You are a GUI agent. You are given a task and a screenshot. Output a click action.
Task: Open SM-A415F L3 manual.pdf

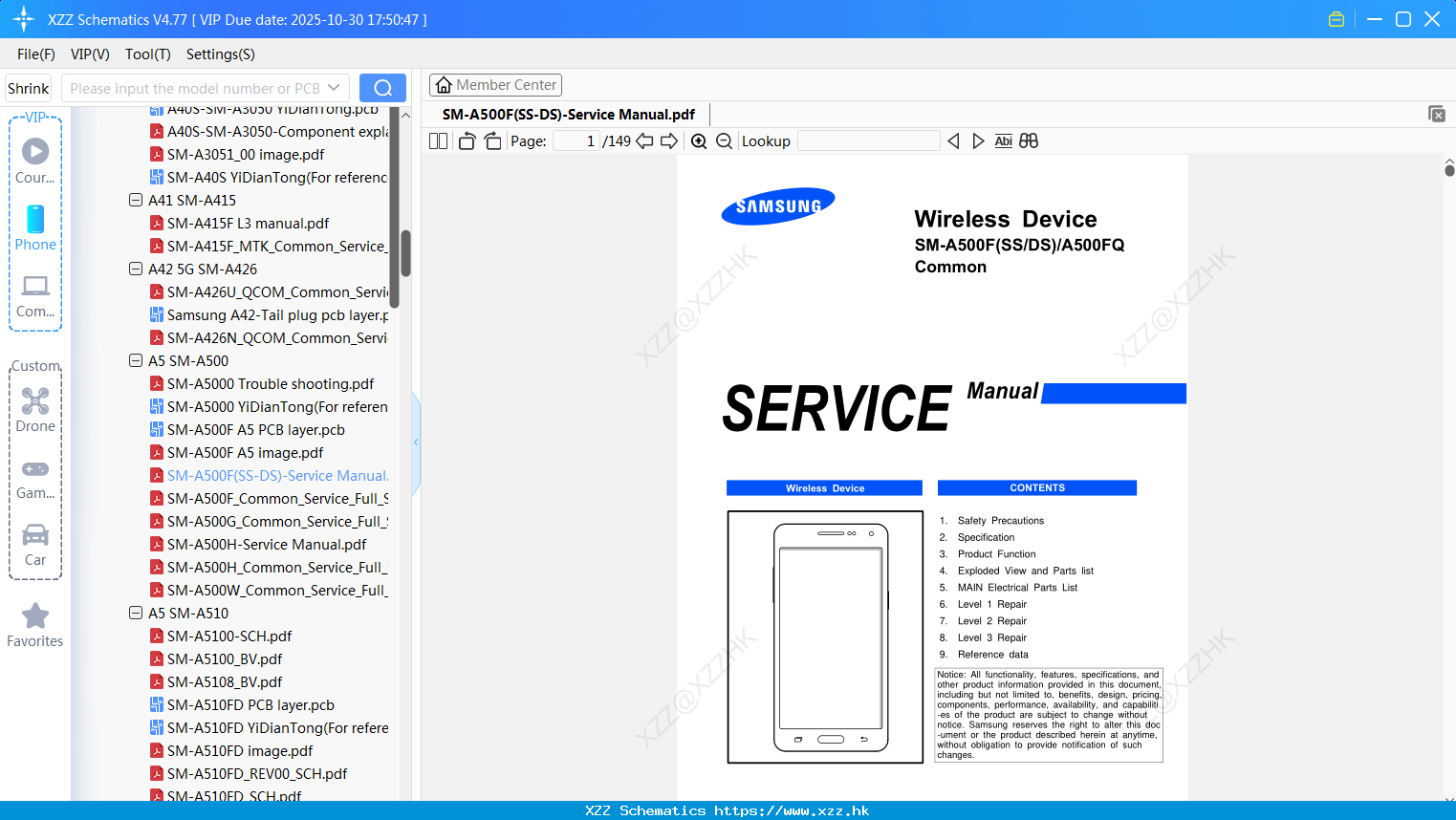[239, 224]
